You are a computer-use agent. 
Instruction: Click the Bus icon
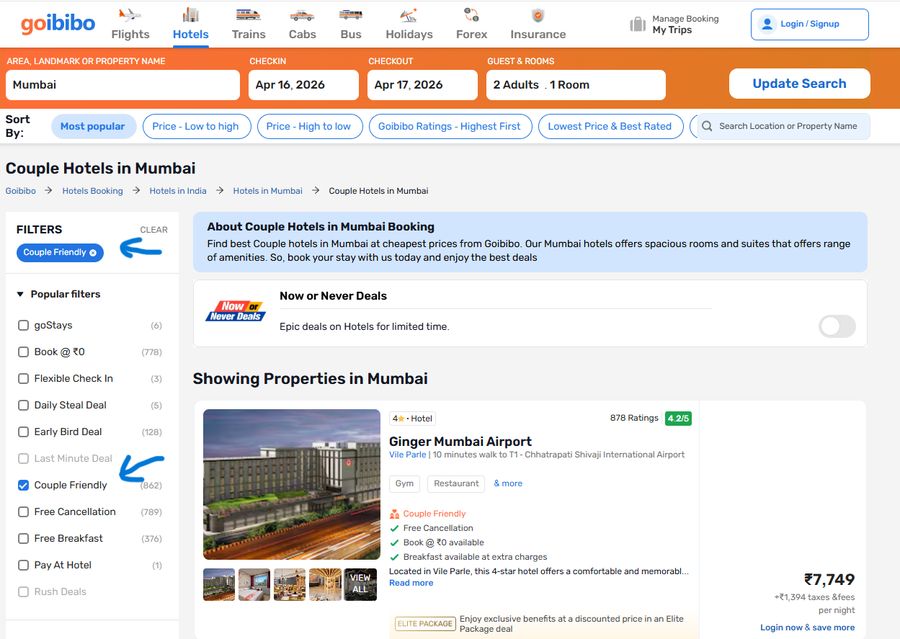[351, 14]
